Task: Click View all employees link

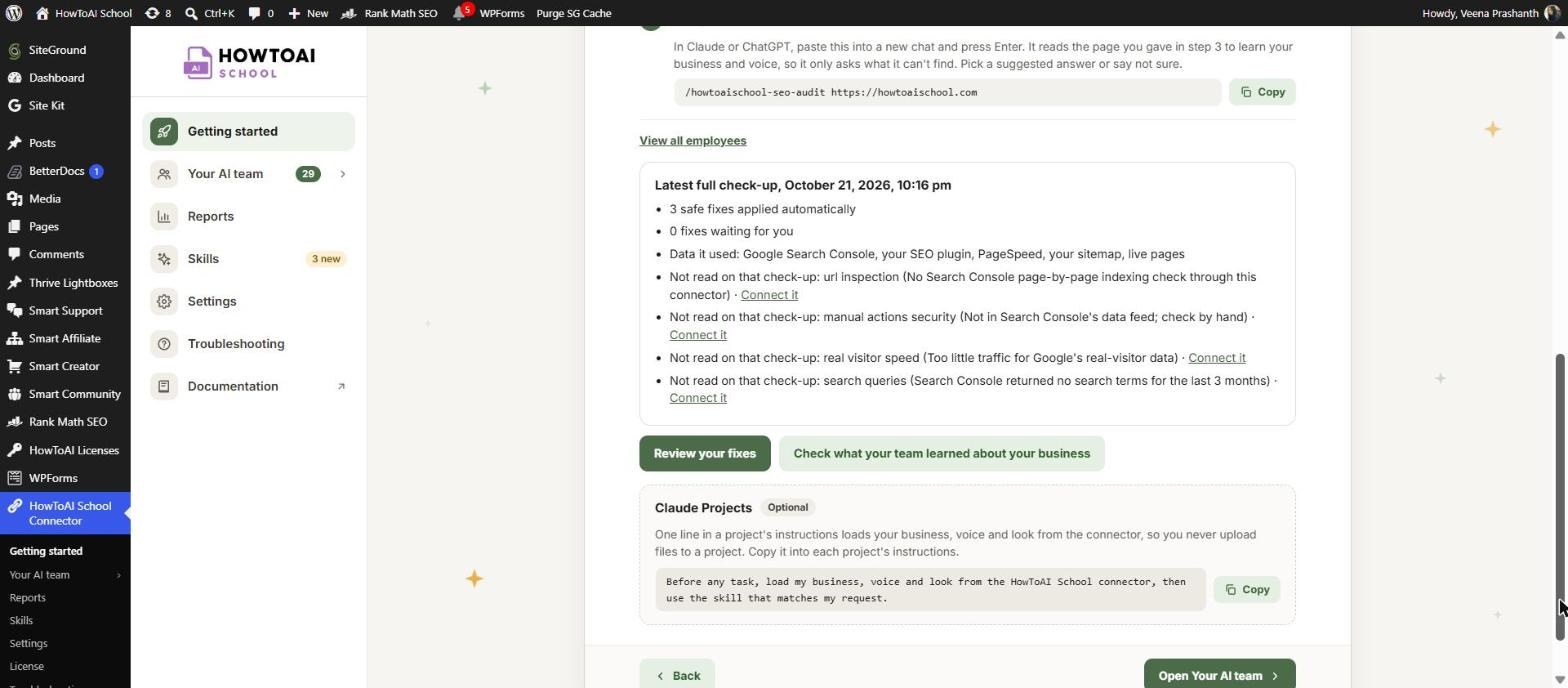Action: coord(693,141)
